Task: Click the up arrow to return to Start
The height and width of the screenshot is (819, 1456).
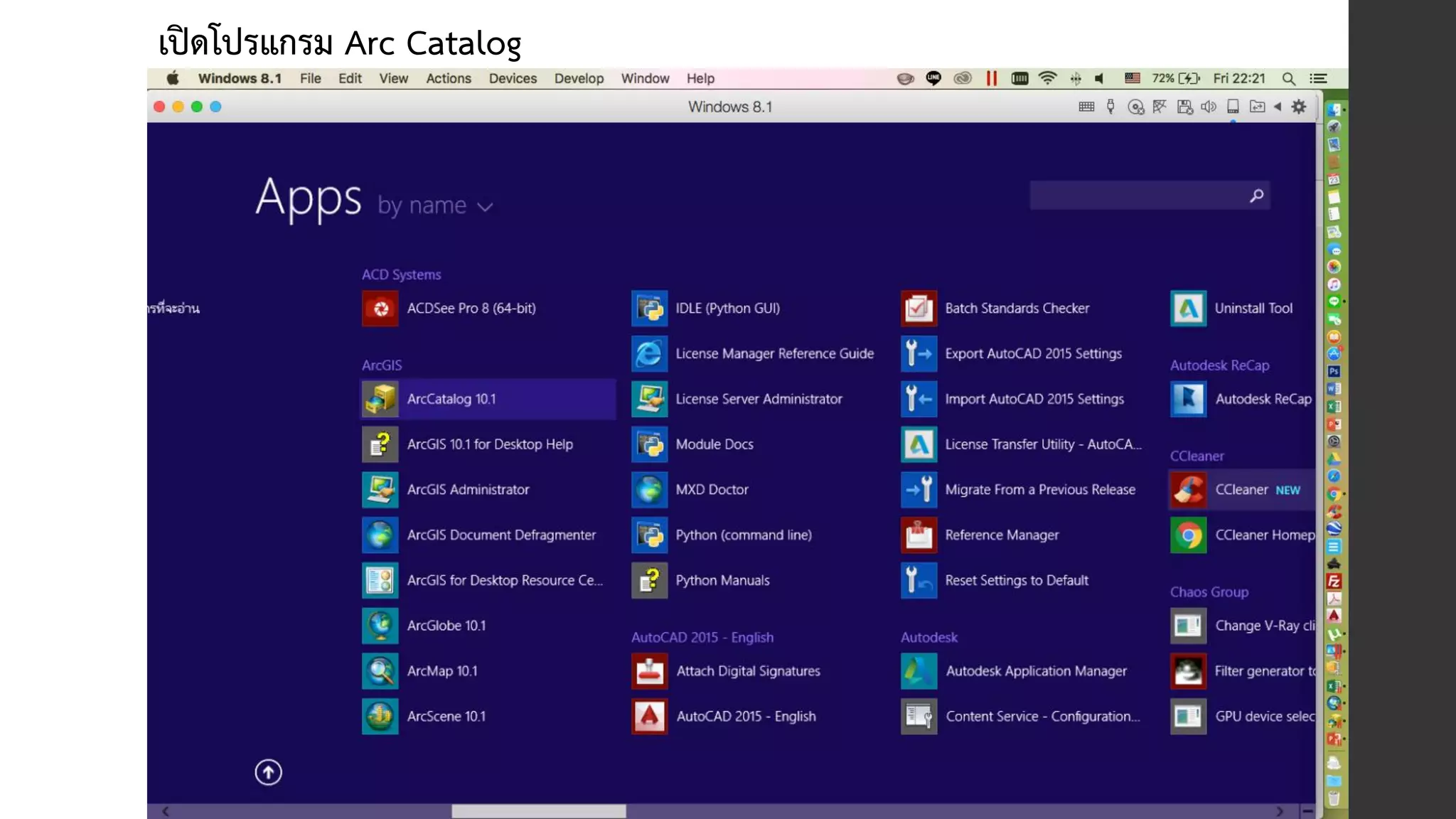Action: coord(269,773)
